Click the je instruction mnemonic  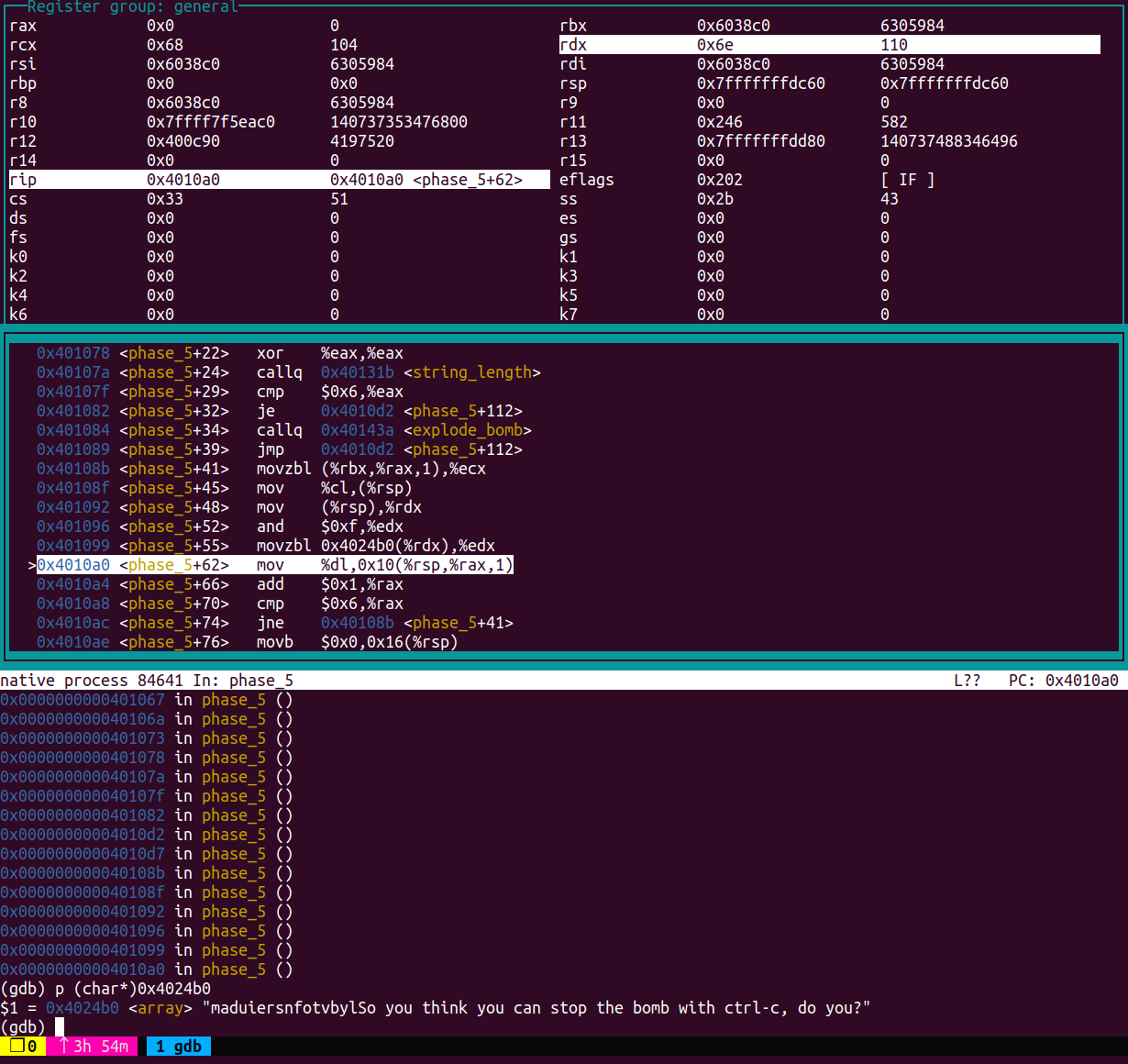266,411
